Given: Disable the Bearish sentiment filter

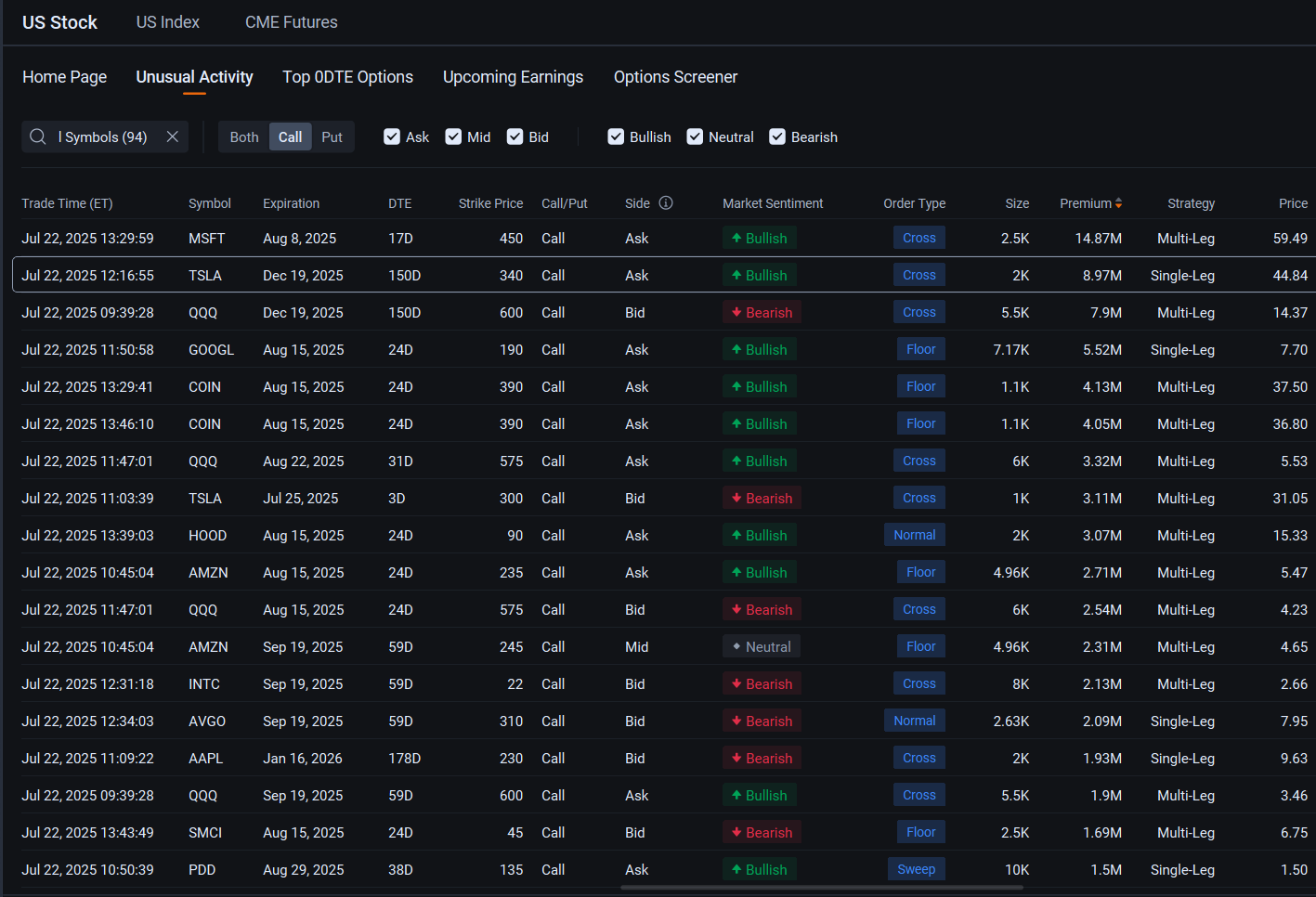Looking at the screenshot, I should coord(776,136).
